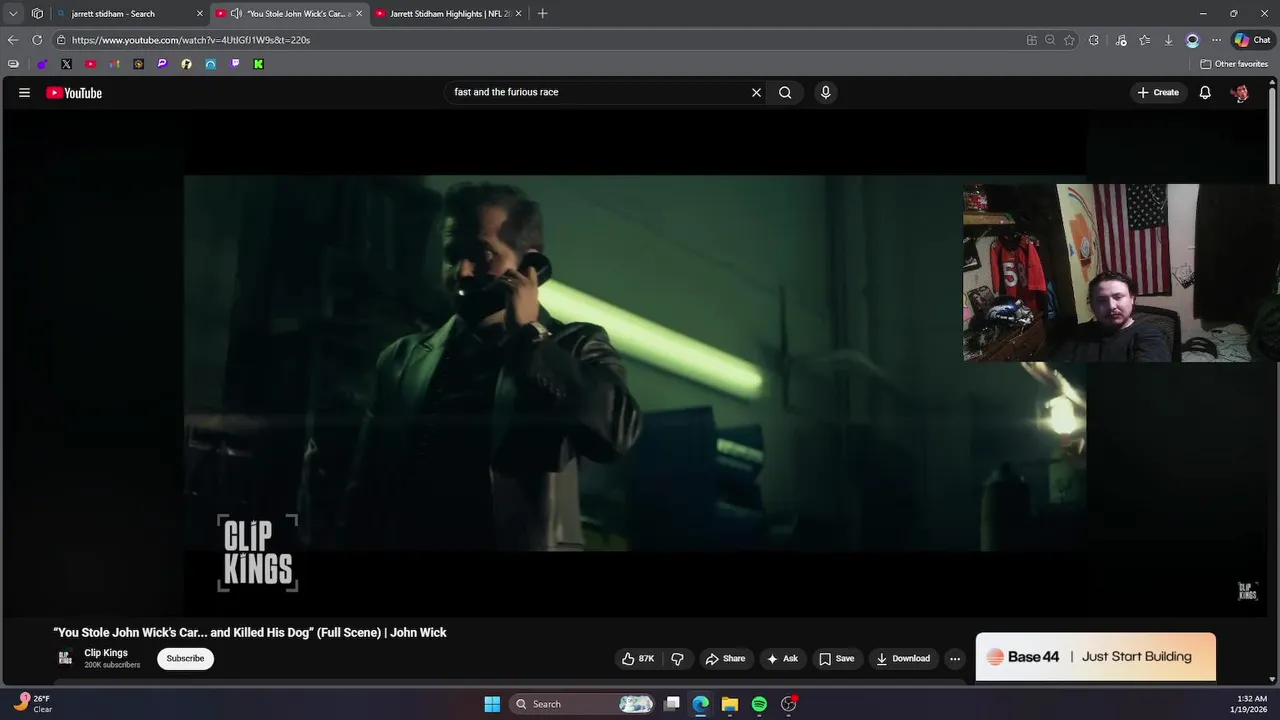Expand the tab search dropdown arrow
The image size is (1280, 720).
pyautogui.click(x=13, y=14)
